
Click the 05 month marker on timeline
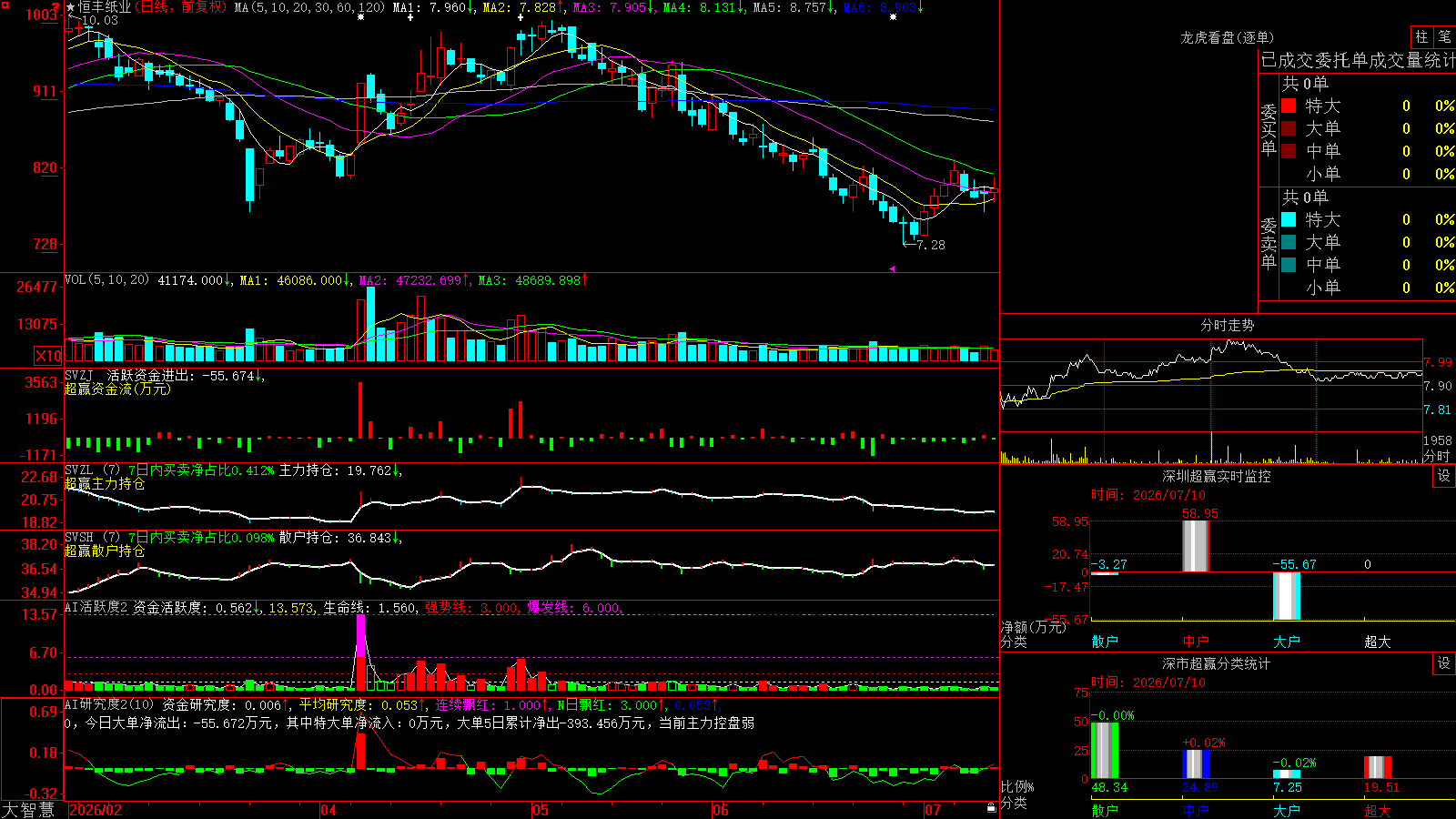pos(541,810)
